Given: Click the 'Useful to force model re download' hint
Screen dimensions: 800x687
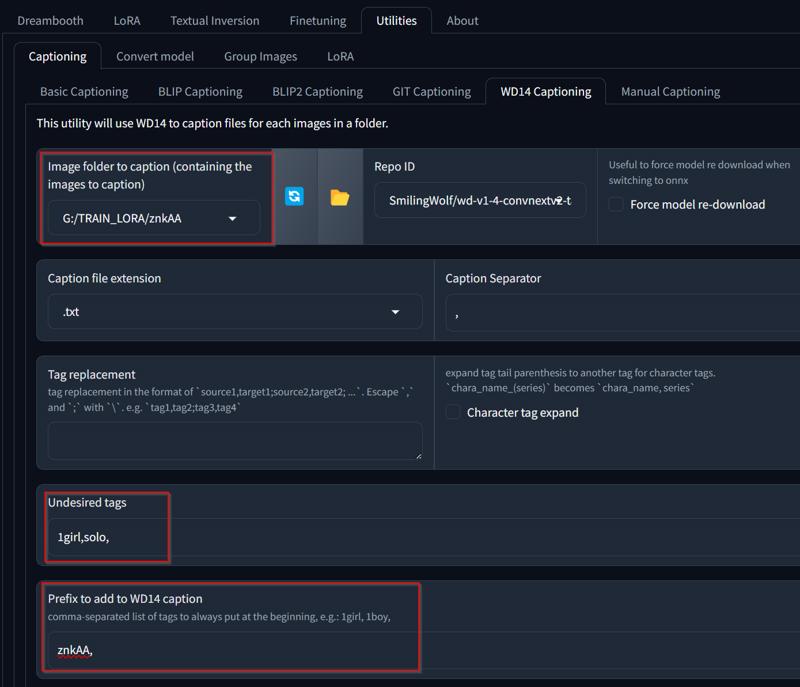Looking at the screenshot, I should point(699,172).
